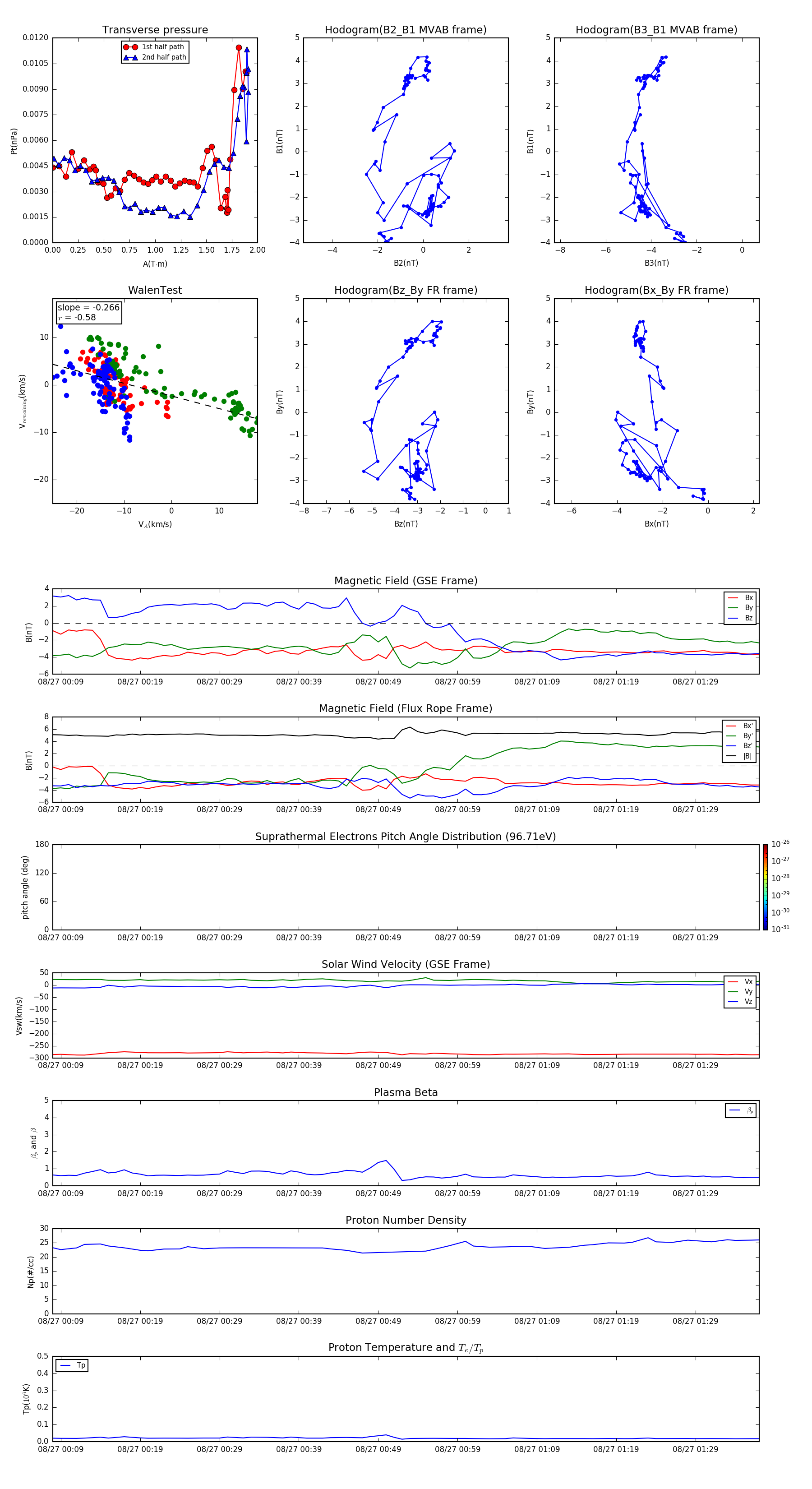The height and width of the screenshot is (1489, 812).
Task: Click 'Magnetic Field (GSE Frame)' title
Action: coord(406,581)
